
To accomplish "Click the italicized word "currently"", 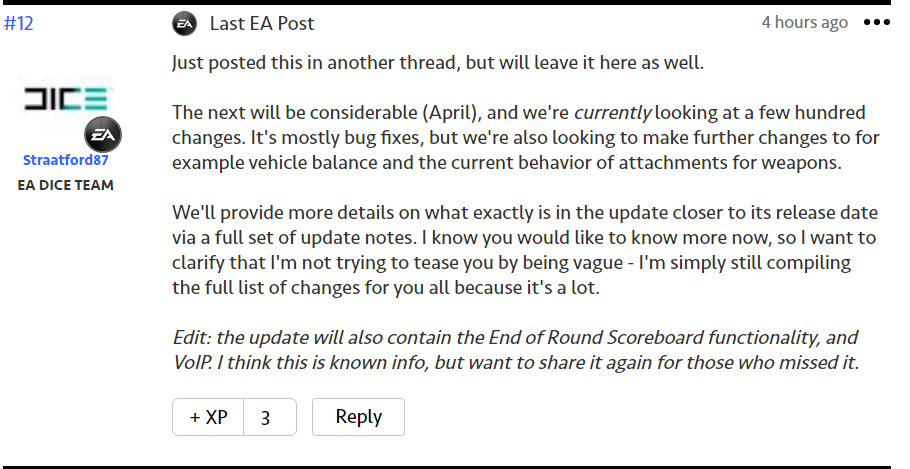I will pos(610,113).
